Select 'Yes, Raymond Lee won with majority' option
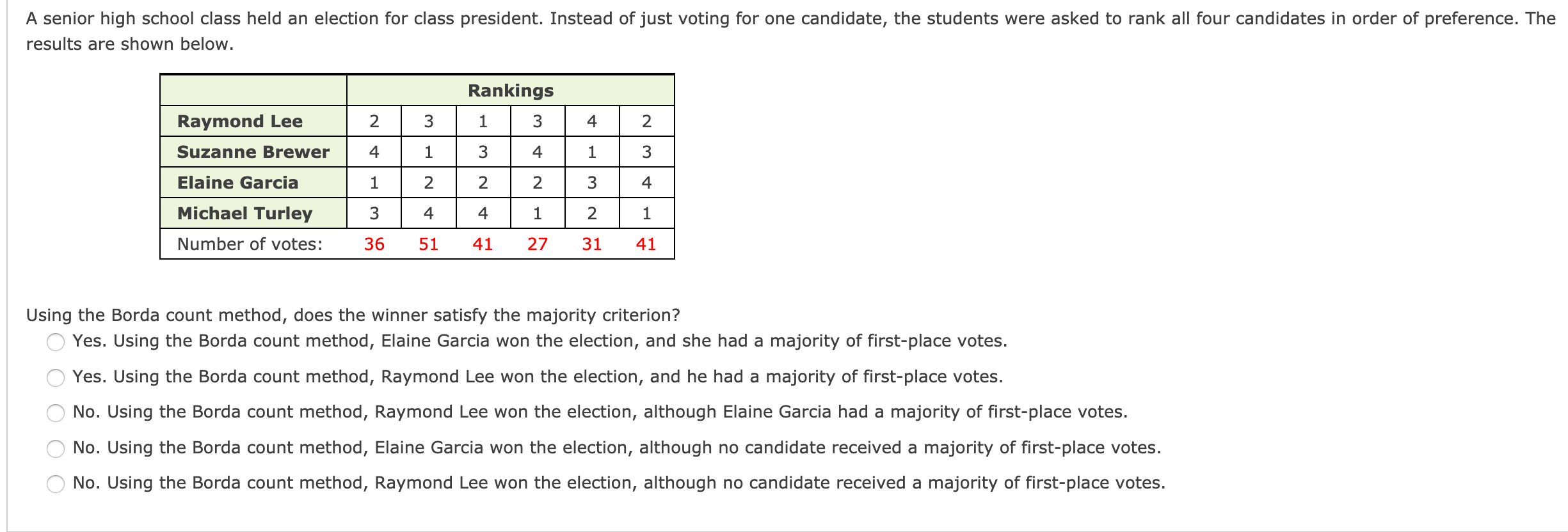This screenshot has height=532, width=1568. pyautogui.click(x=56, y=378)
